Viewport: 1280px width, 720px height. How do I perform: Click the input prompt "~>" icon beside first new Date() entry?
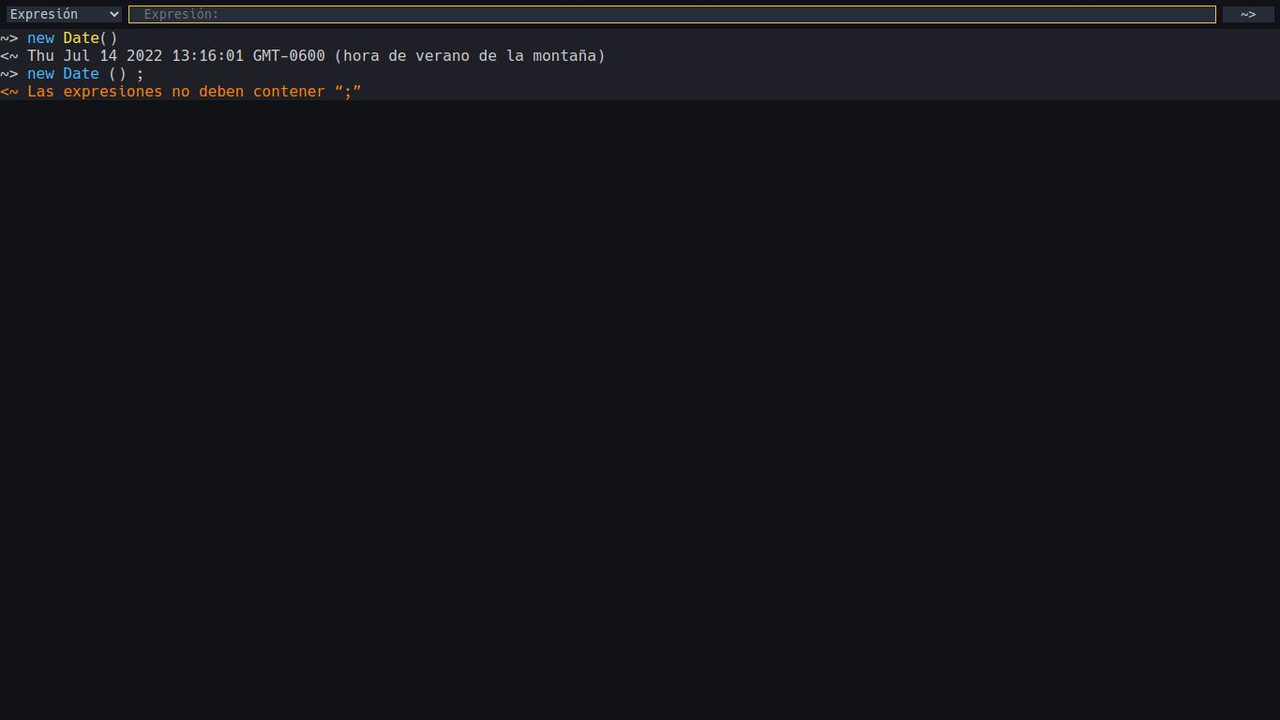tap(9, 38)
